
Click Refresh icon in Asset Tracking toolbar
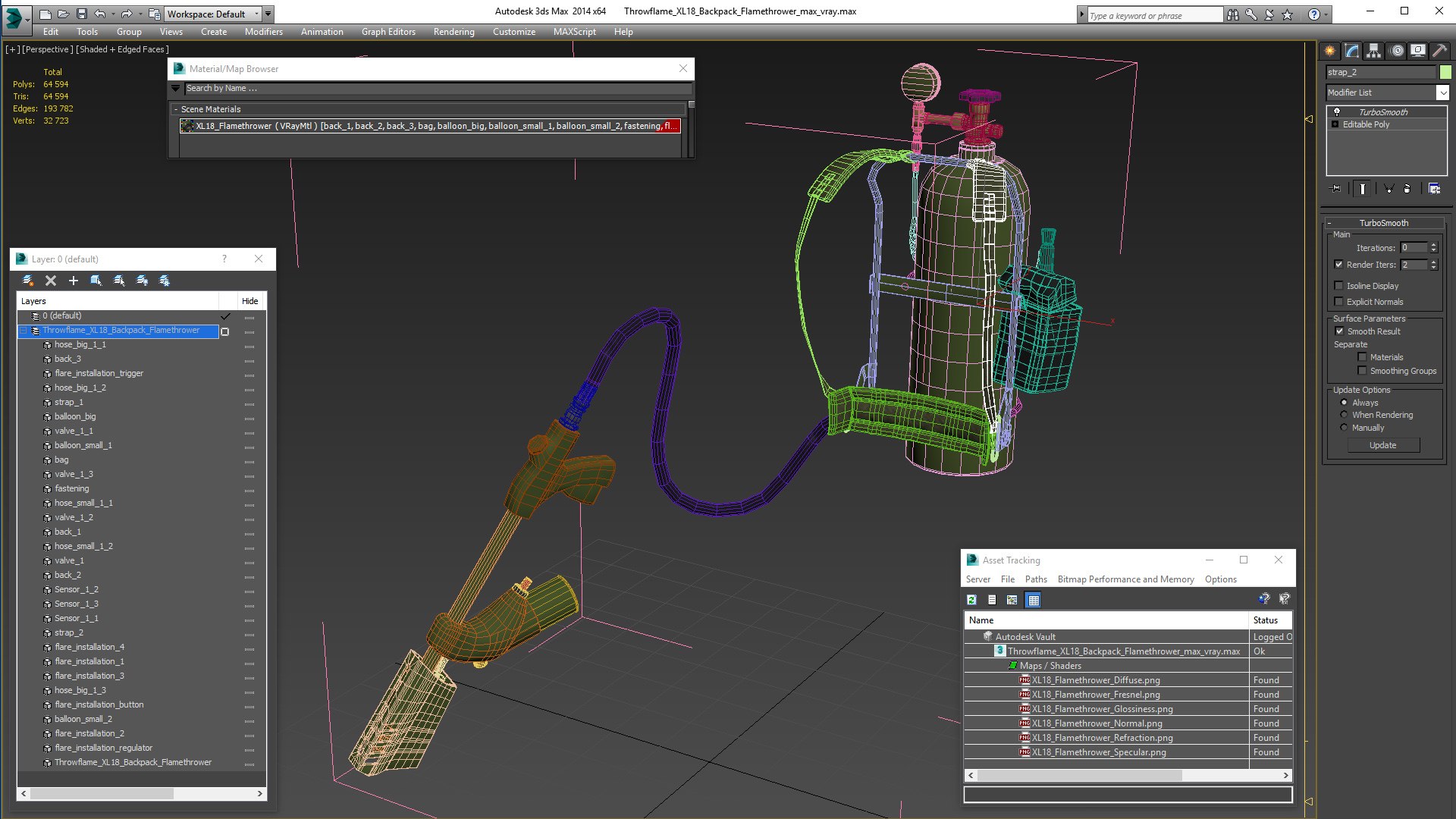point(971,600)
